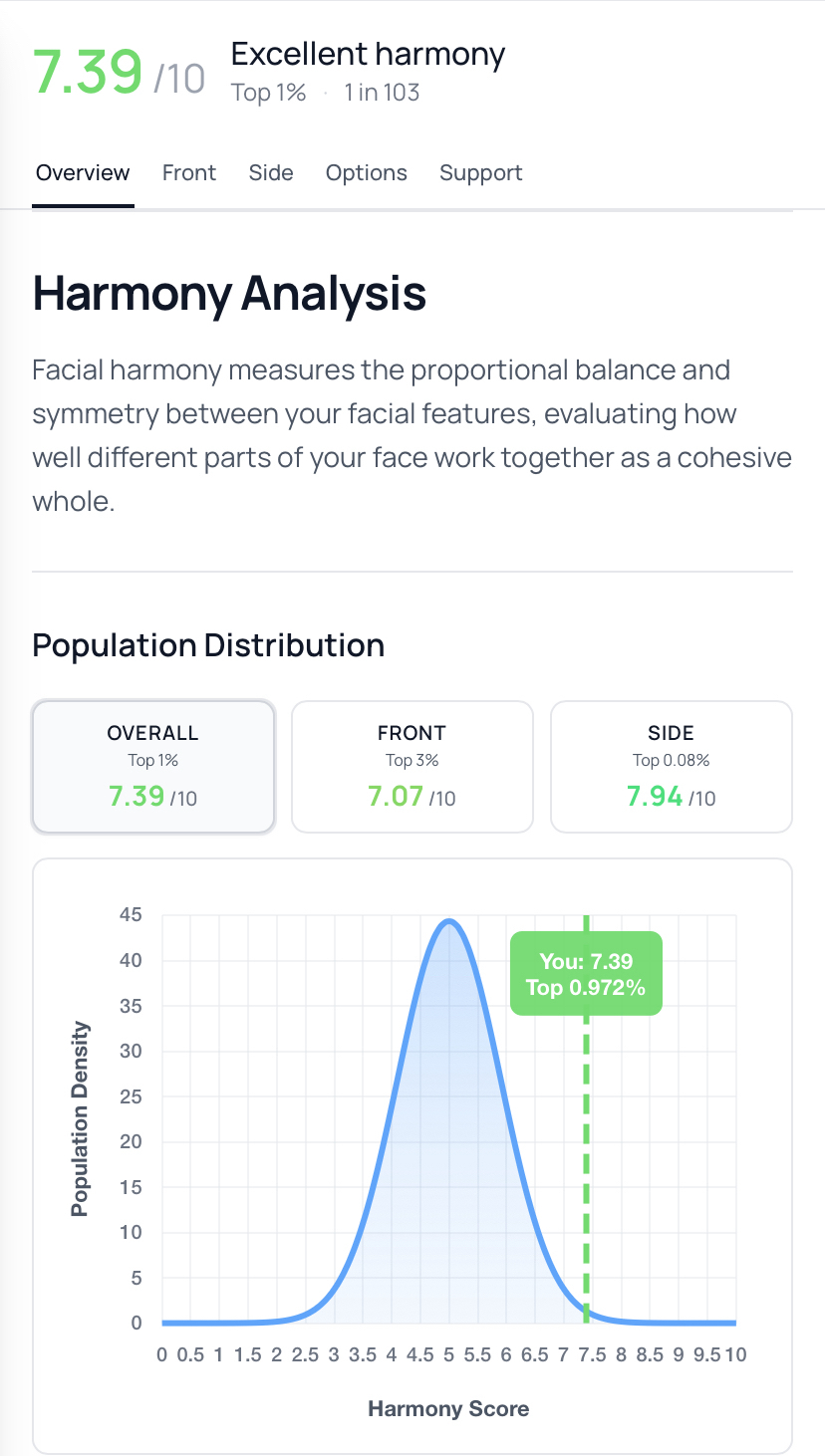Click the "Harmony Score" x-axis label
This screenshot has height=1456, width=825.
pos(448,1408)
